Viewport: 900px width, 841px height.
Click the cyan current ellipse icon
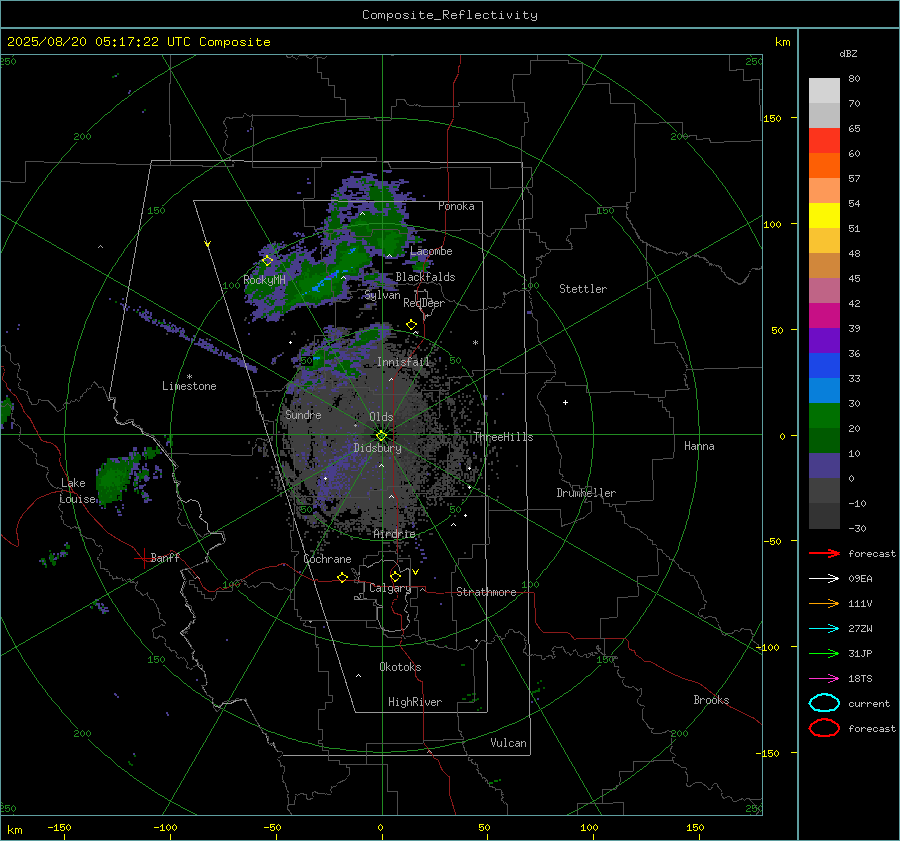coord(824,703)
